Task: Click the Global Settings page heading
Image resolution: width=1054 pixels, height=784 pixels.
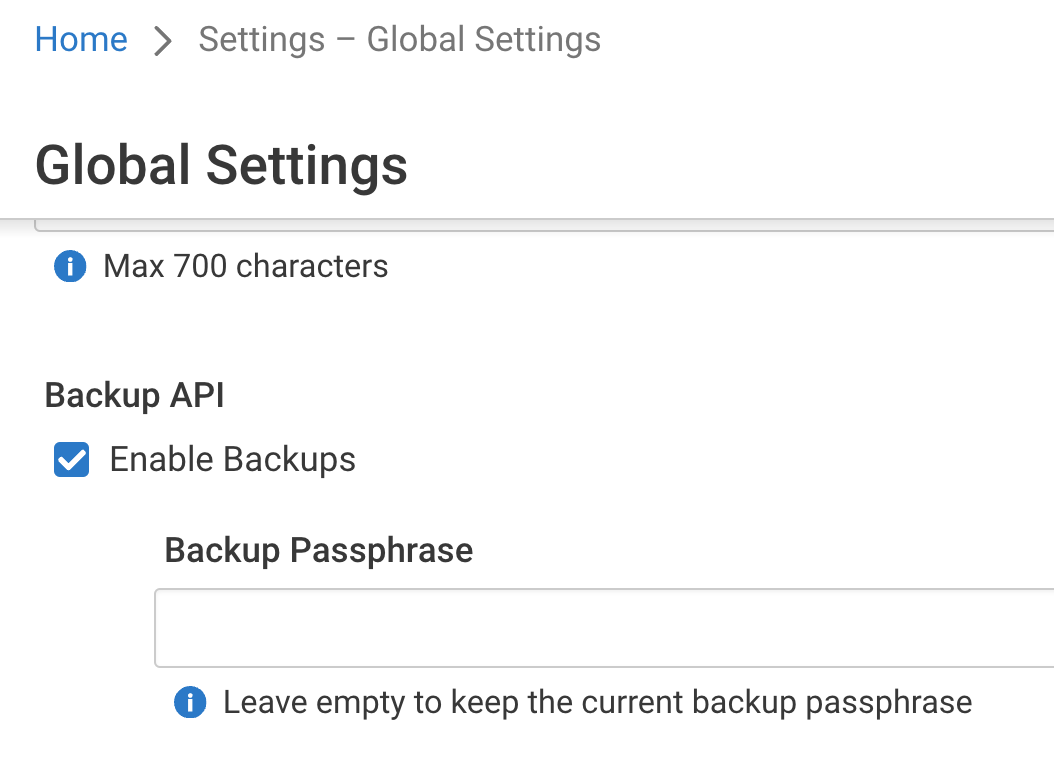Action: click(221, 165)
